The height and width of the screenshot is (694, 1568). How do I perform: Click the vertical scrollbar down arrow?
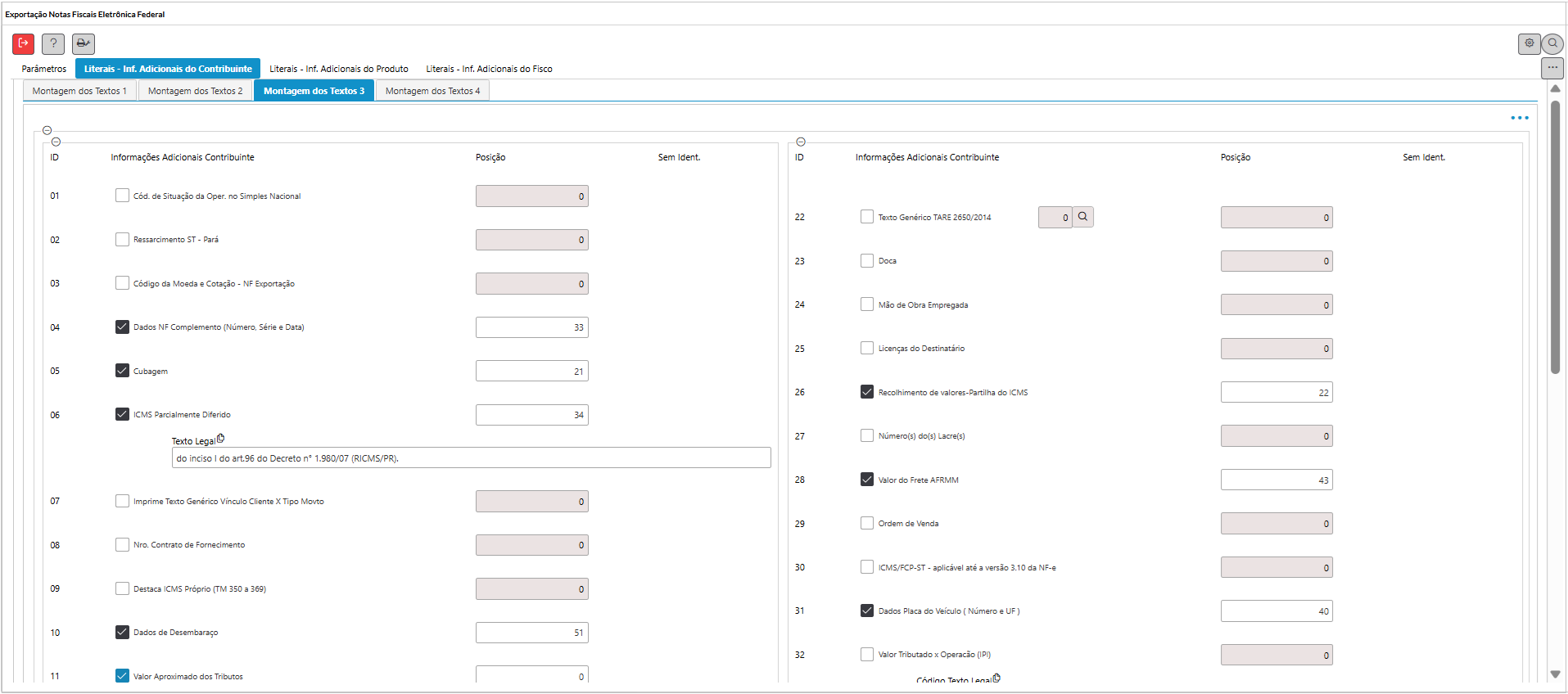point(1555,674)
